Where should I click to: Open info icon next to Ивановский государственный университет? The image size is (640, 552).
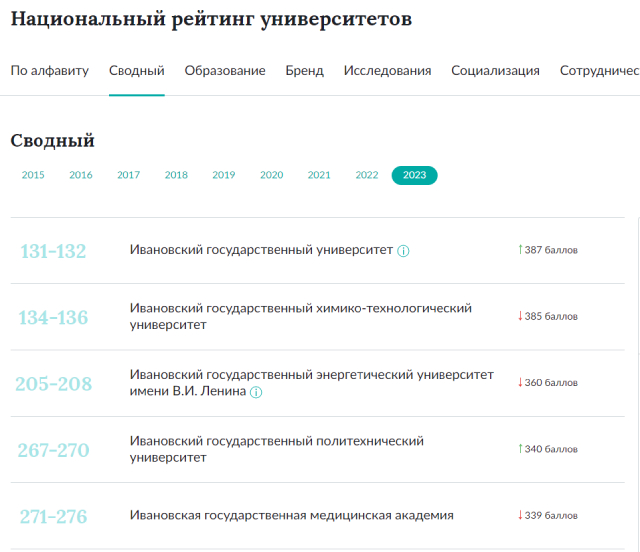403,251
